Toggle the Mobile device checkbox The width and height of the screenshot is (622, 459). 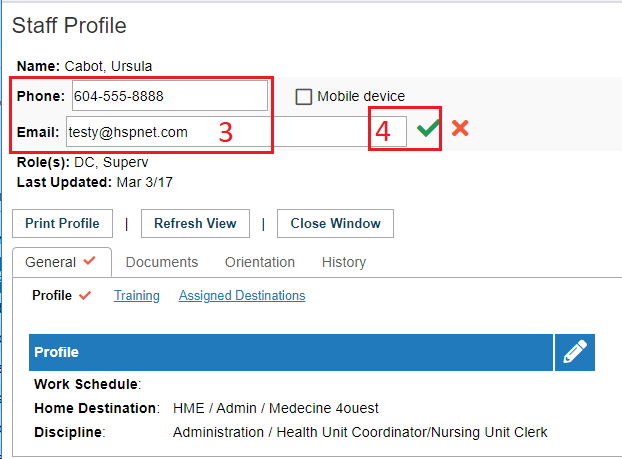coord(303,96)
